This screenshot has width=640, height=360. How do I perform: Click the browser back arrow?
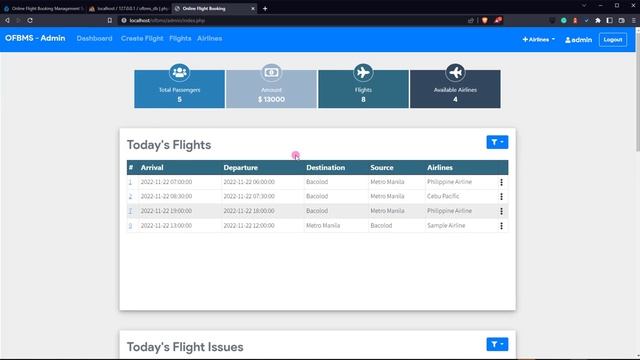click(x=7, y=20)
